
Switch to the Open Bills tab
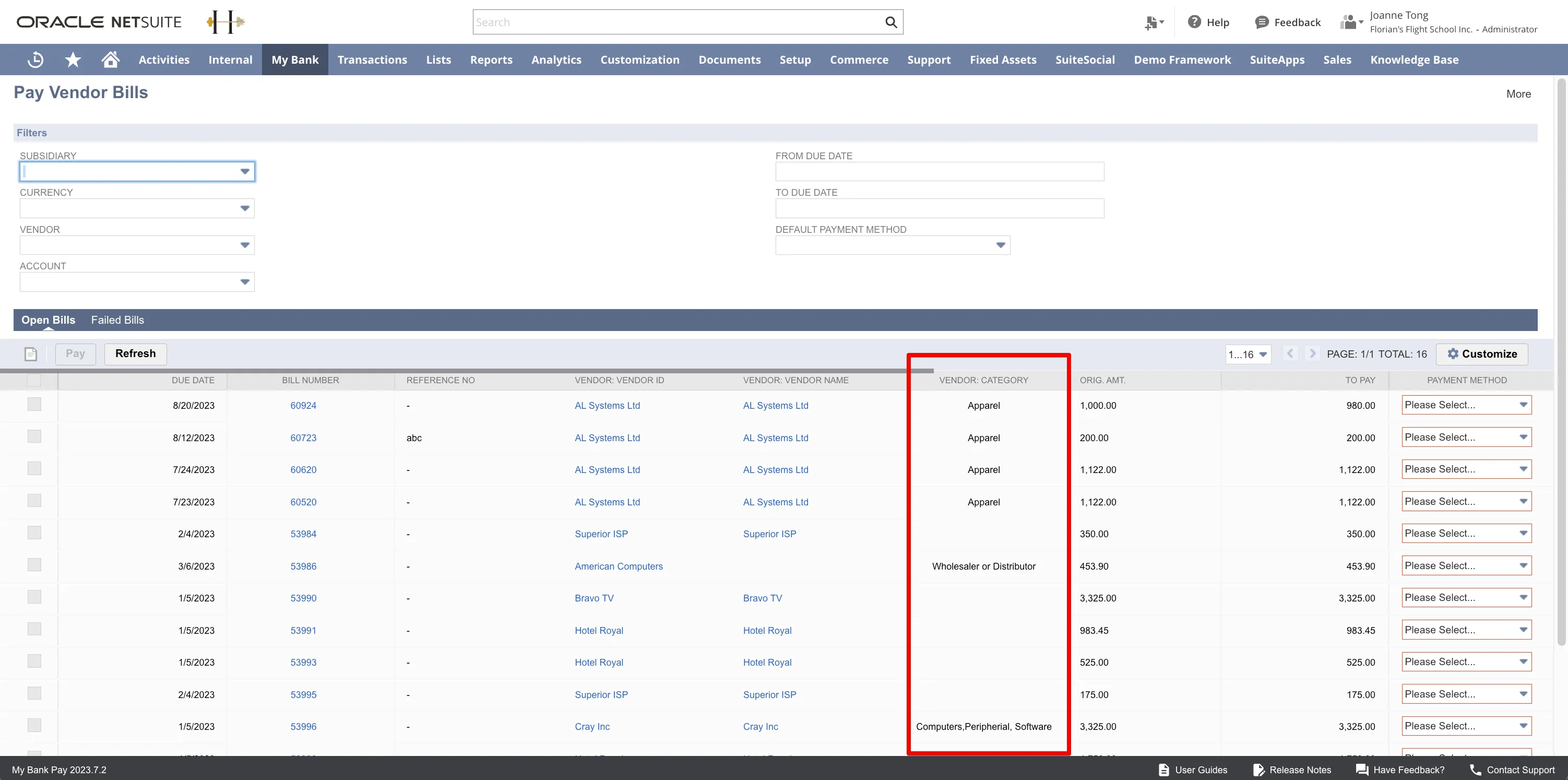48,320
